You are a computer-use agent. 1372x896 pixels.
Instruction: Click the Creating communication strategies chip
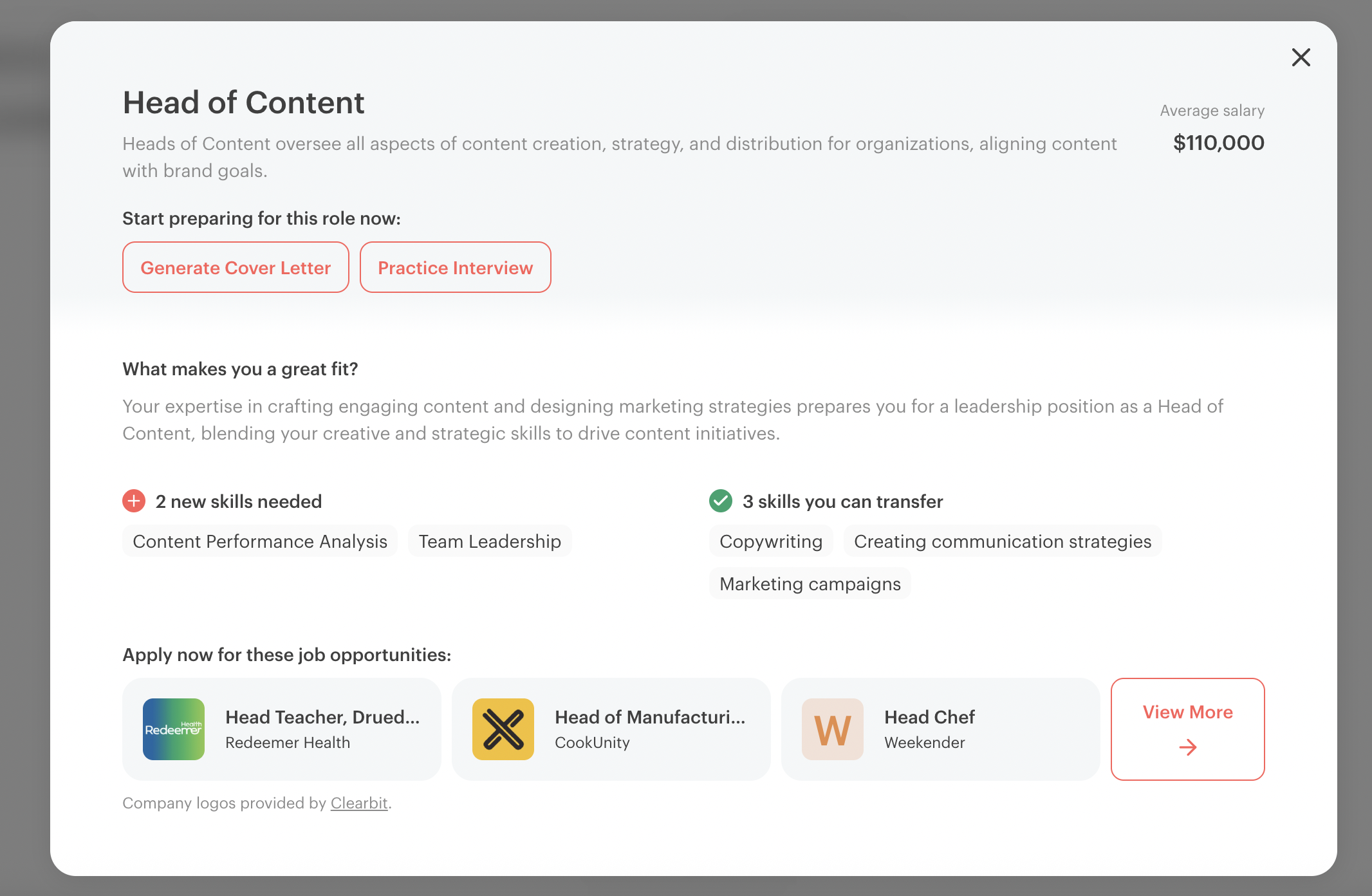[x=1003, y=541]
